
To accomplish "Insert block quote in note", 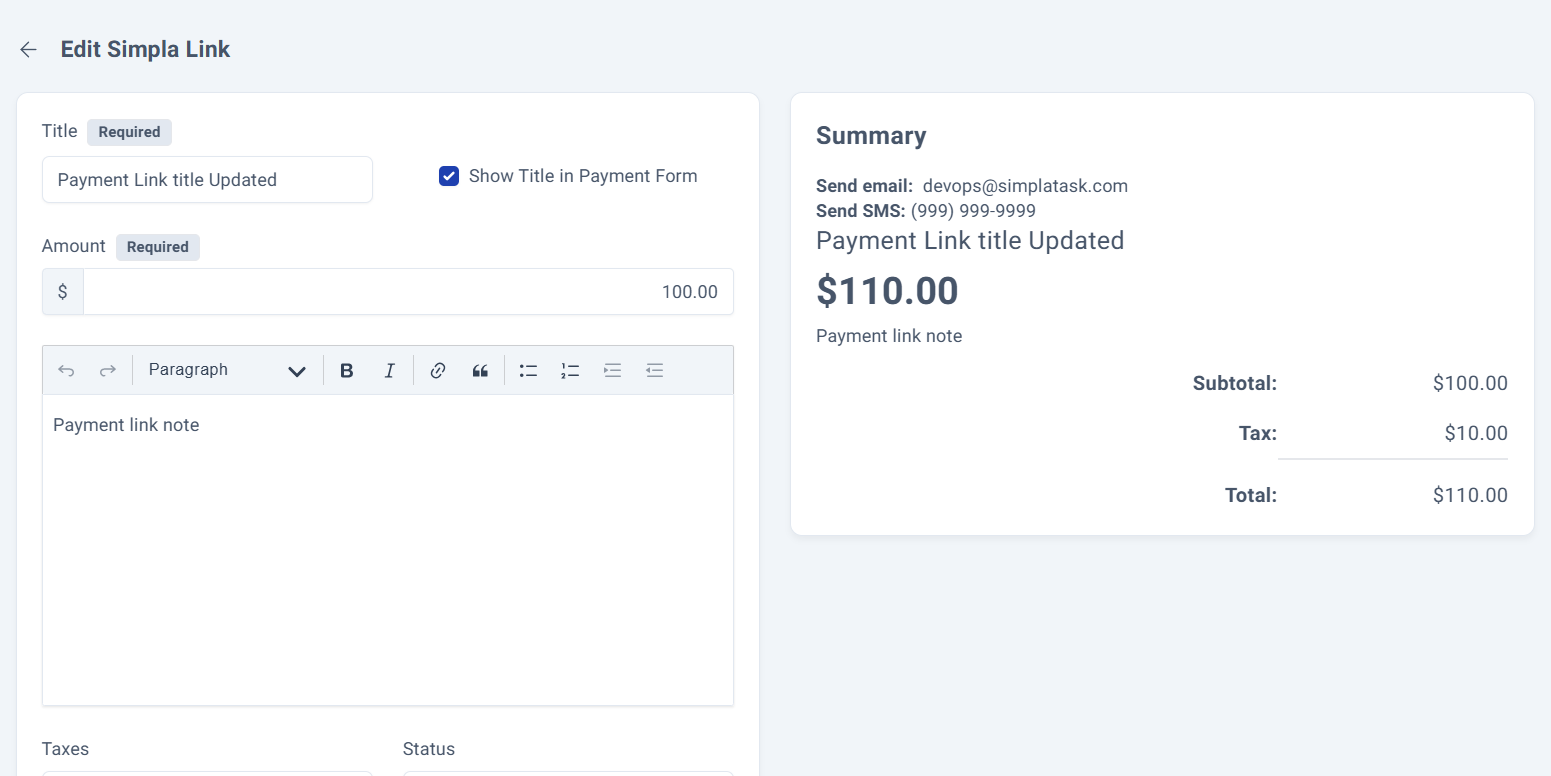I will [480, 370].
